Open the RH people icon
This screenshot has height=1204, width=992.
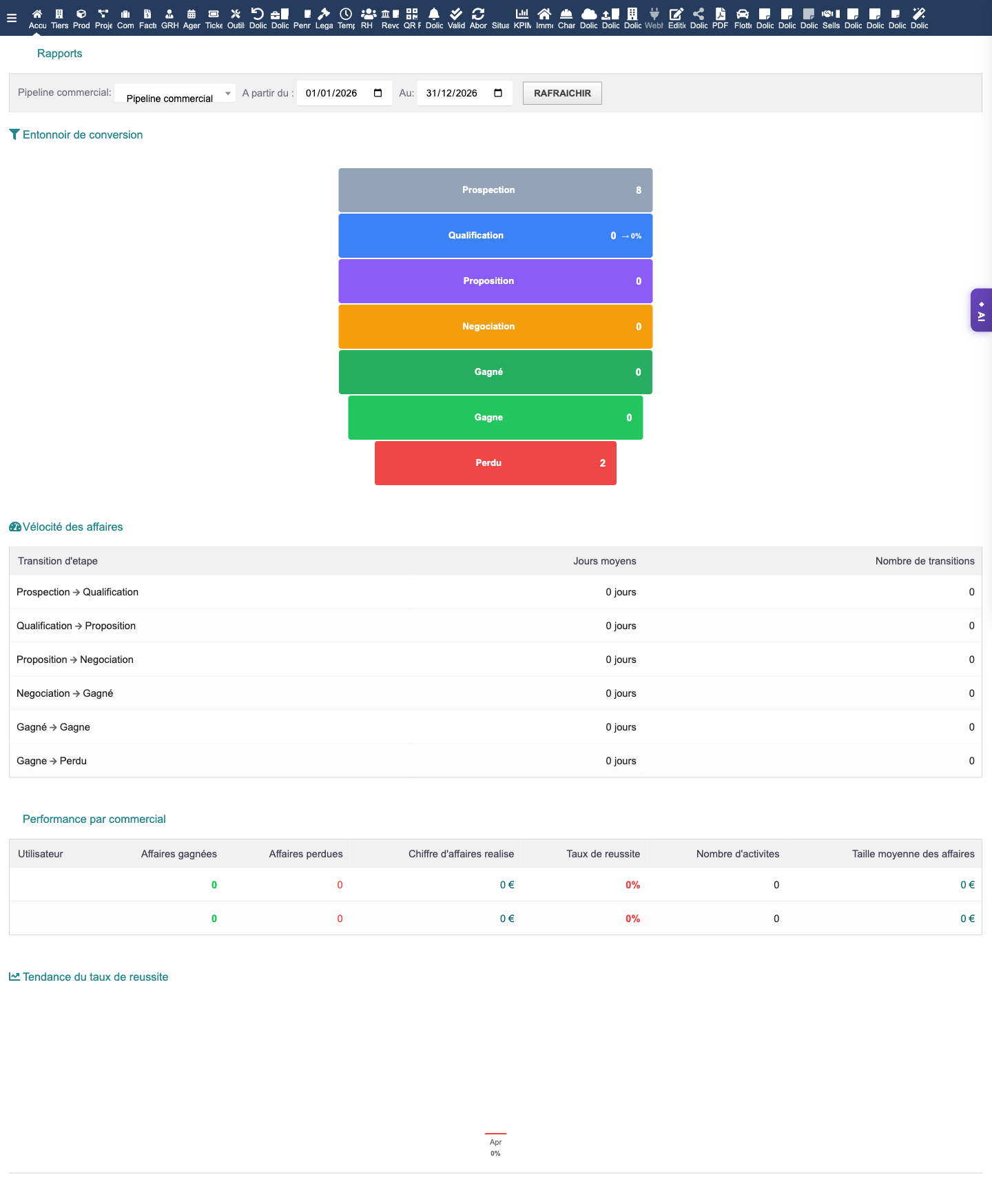[368, 14]
